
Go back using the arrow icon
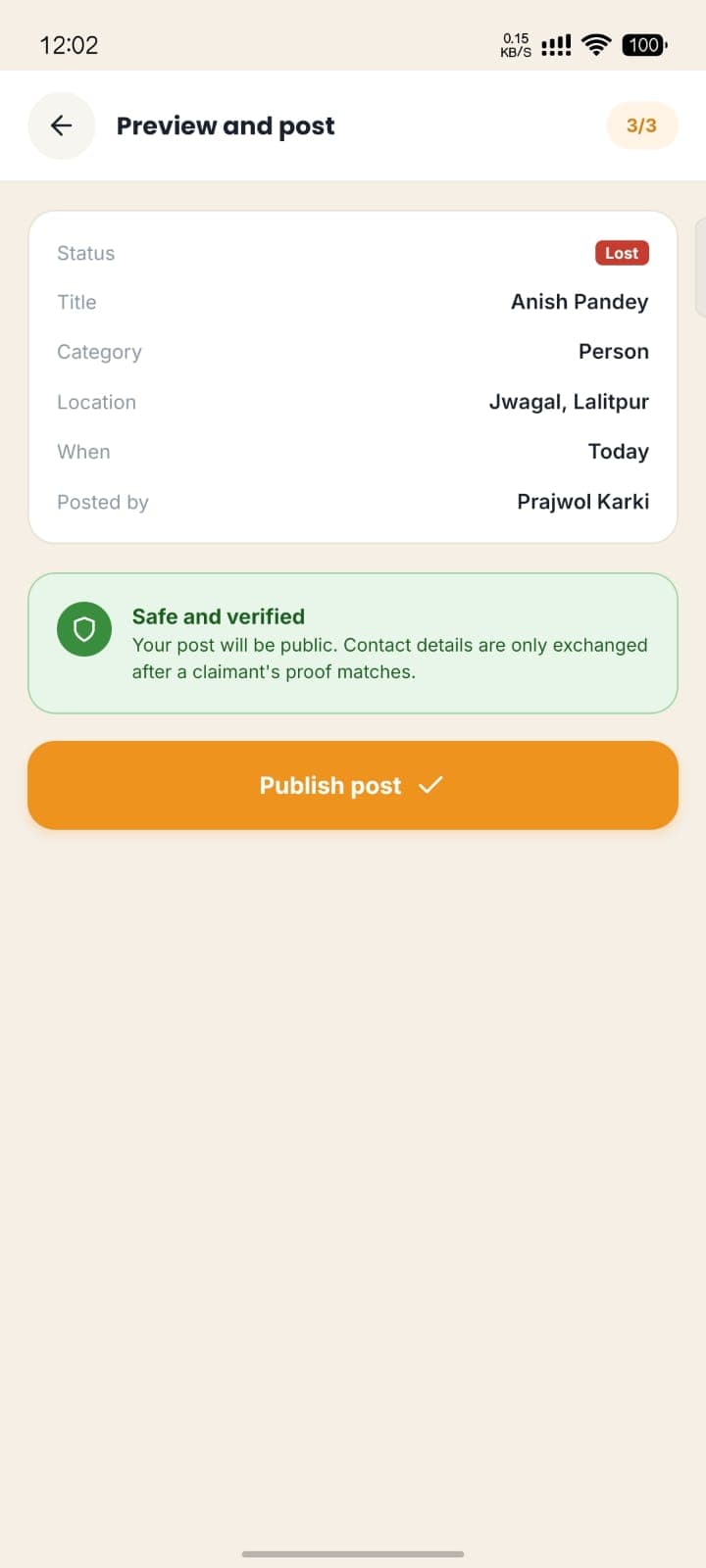tap(62, 125)
